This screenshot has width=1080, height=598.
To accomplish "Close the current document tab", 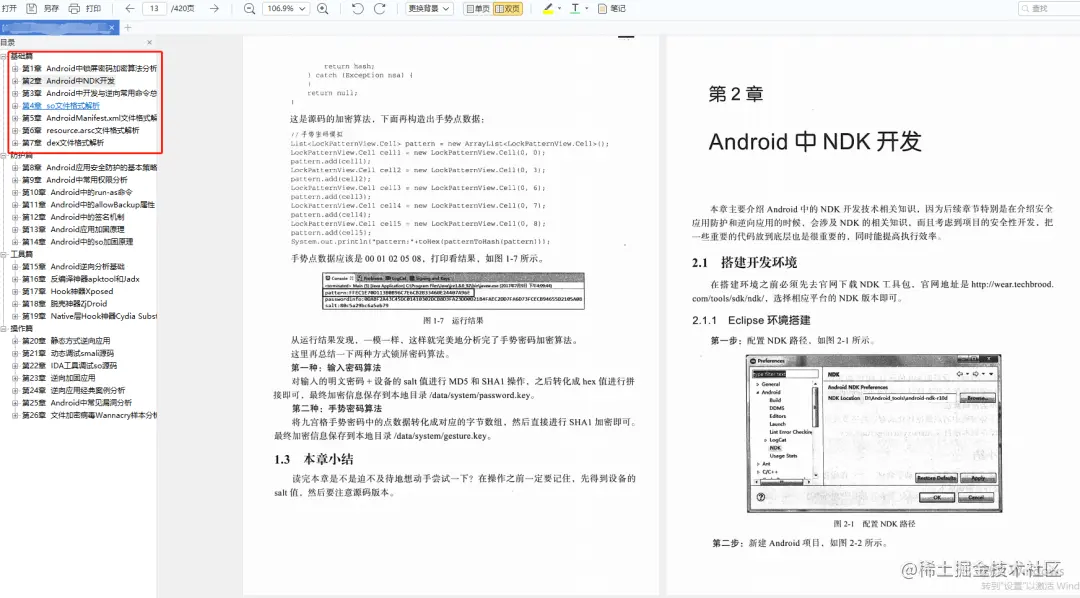I will [x=112, y=28].
